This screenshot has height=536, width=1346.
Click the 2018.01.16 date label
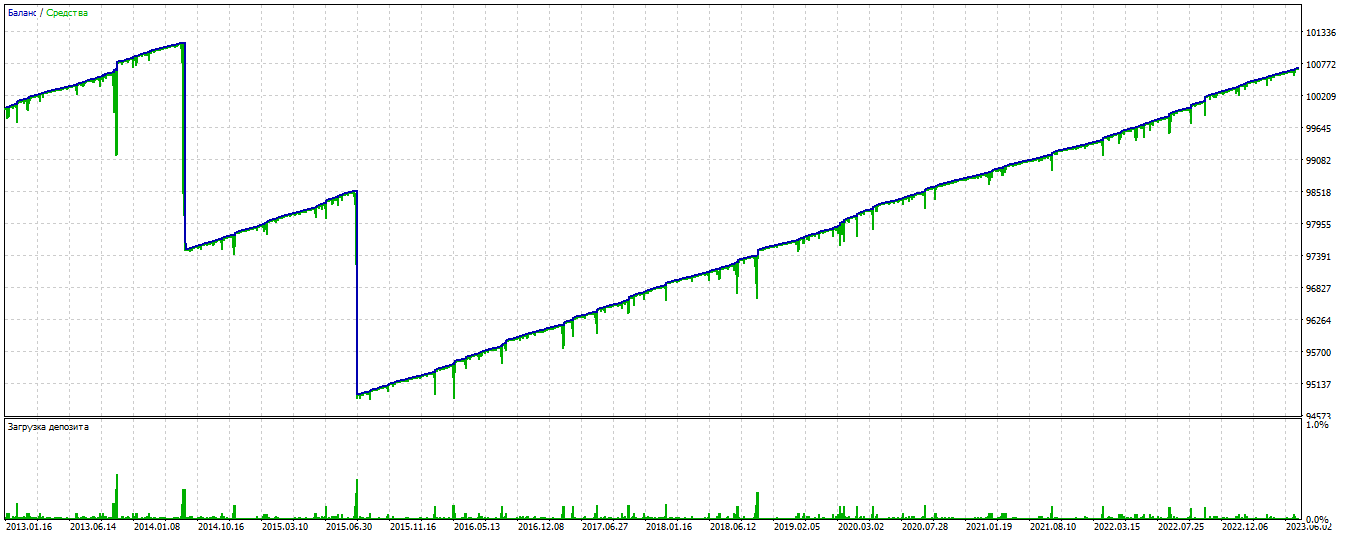pos(669,527)
